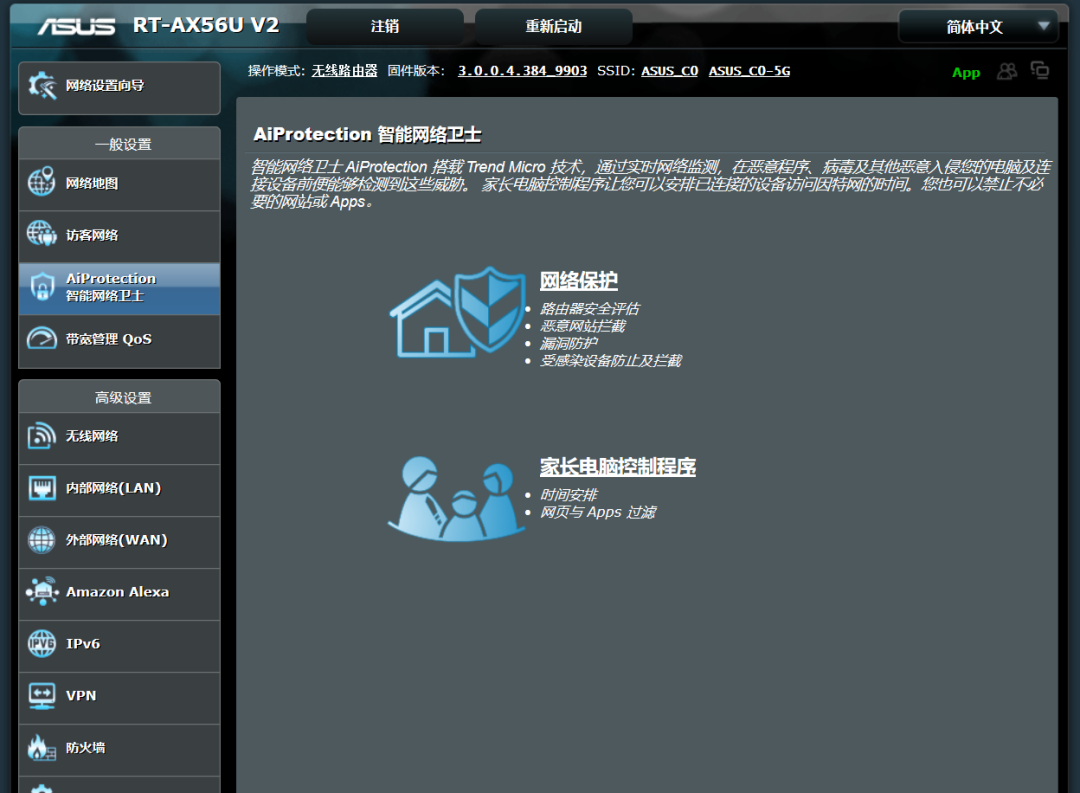1080x793 pixels.
Task: Click the wireless network signal icon
Action: 41,436
